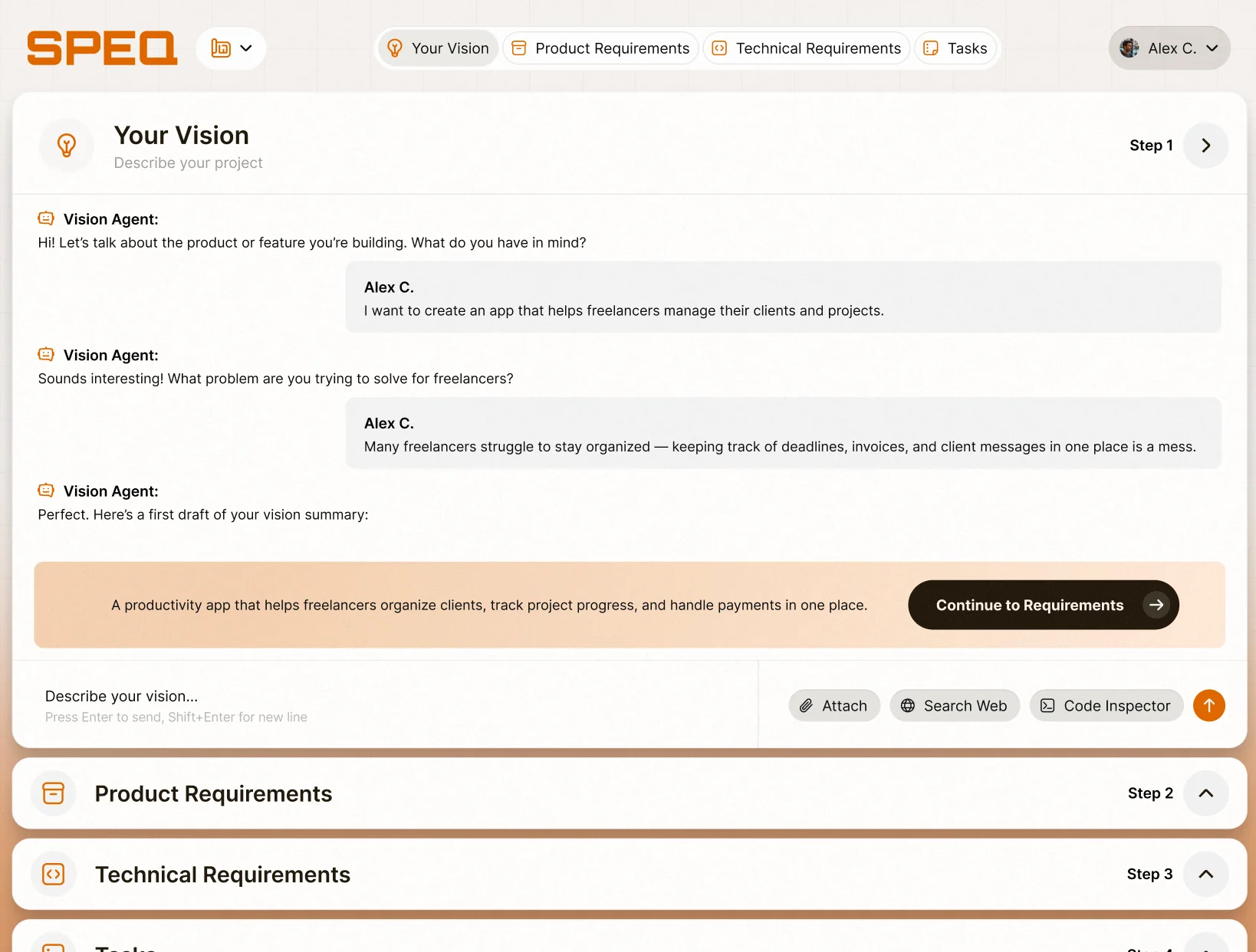The image size is (1256, 952).
Task: Collapse the Your Vision Step 1 section
Action: [x=1205, y=146]
